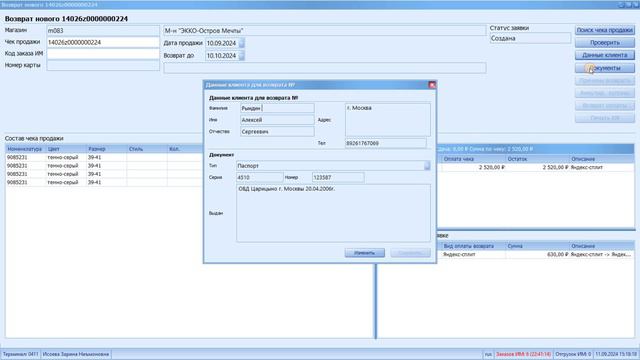Screen dimensions: 640x360
Task: Click the passport series field '4510'
Action: 260,178
